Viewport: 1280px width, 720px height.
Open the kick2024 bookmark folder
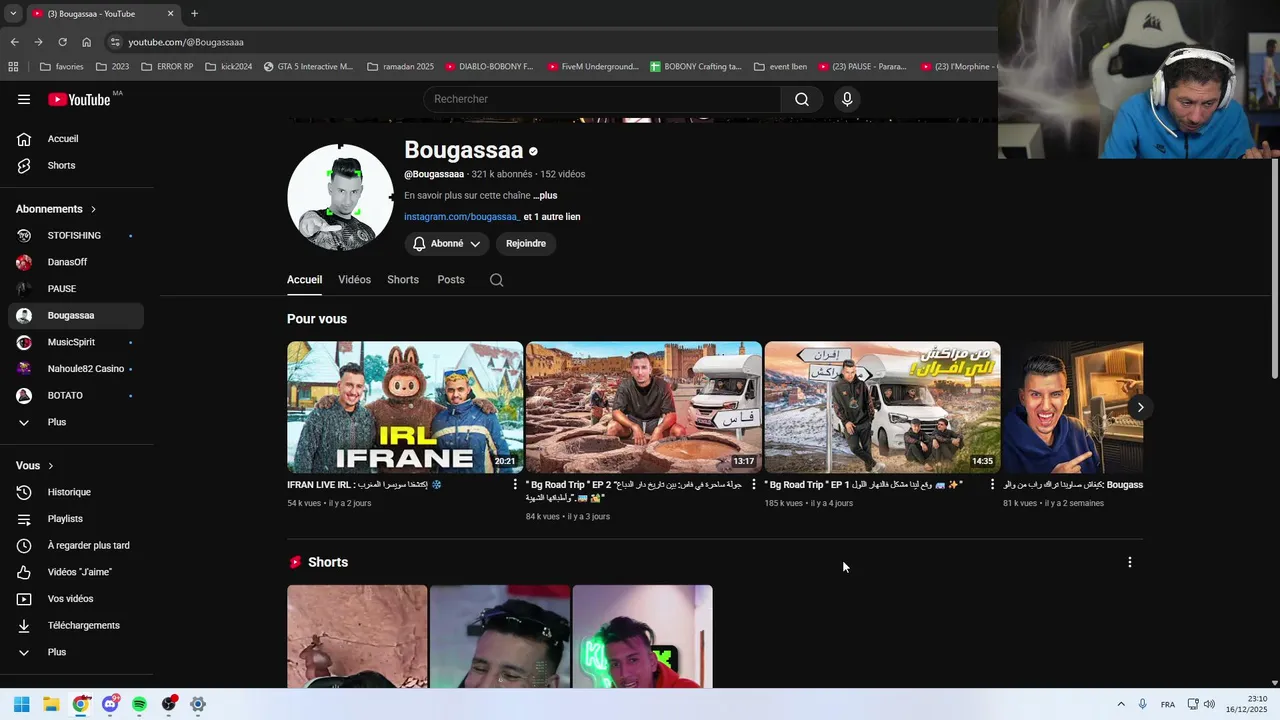(228, 67)
